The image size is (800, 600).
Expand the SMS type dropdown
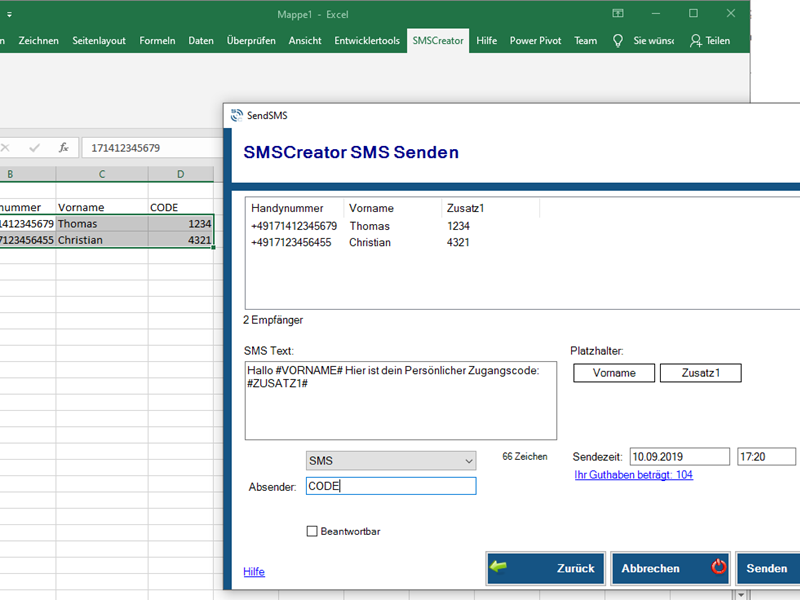[x=468, y=461]
